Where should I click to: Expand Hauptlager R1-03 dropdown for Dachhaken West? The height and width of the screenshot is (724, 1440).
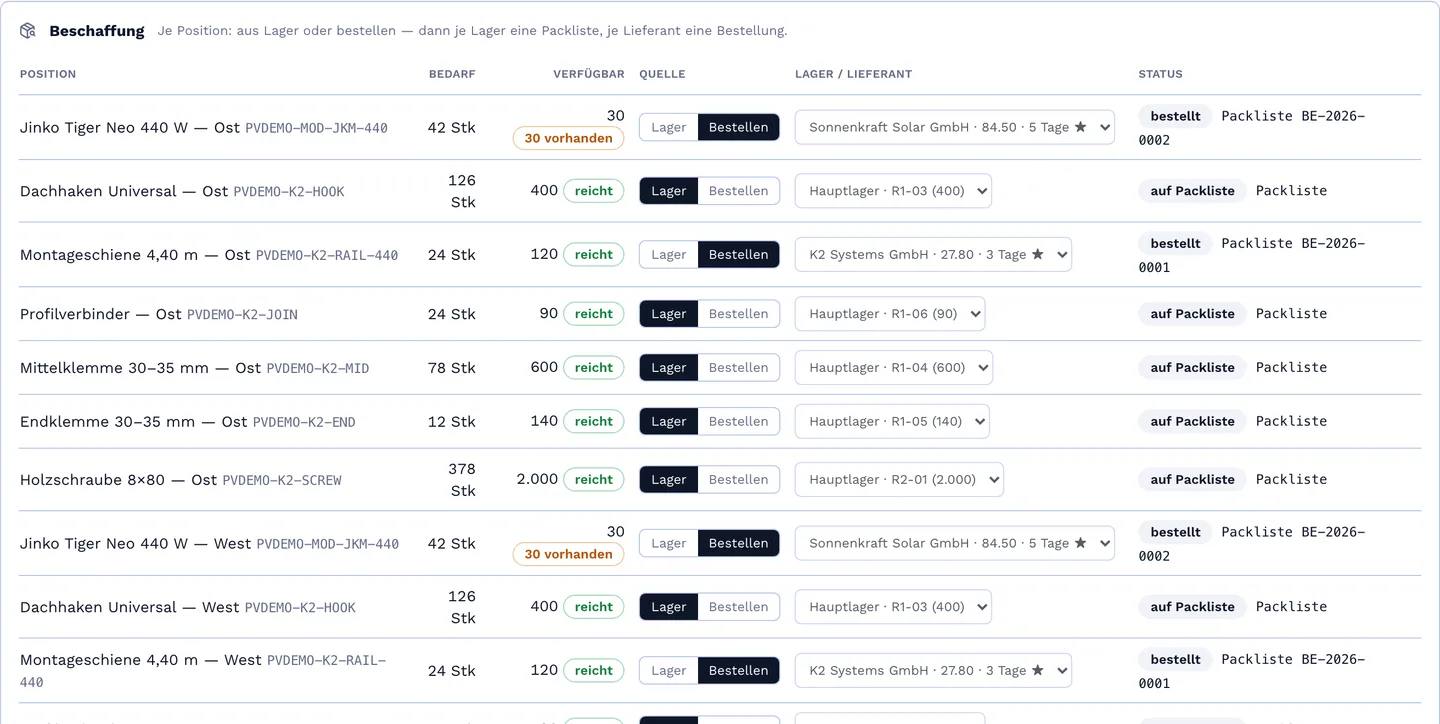point(893,607)
